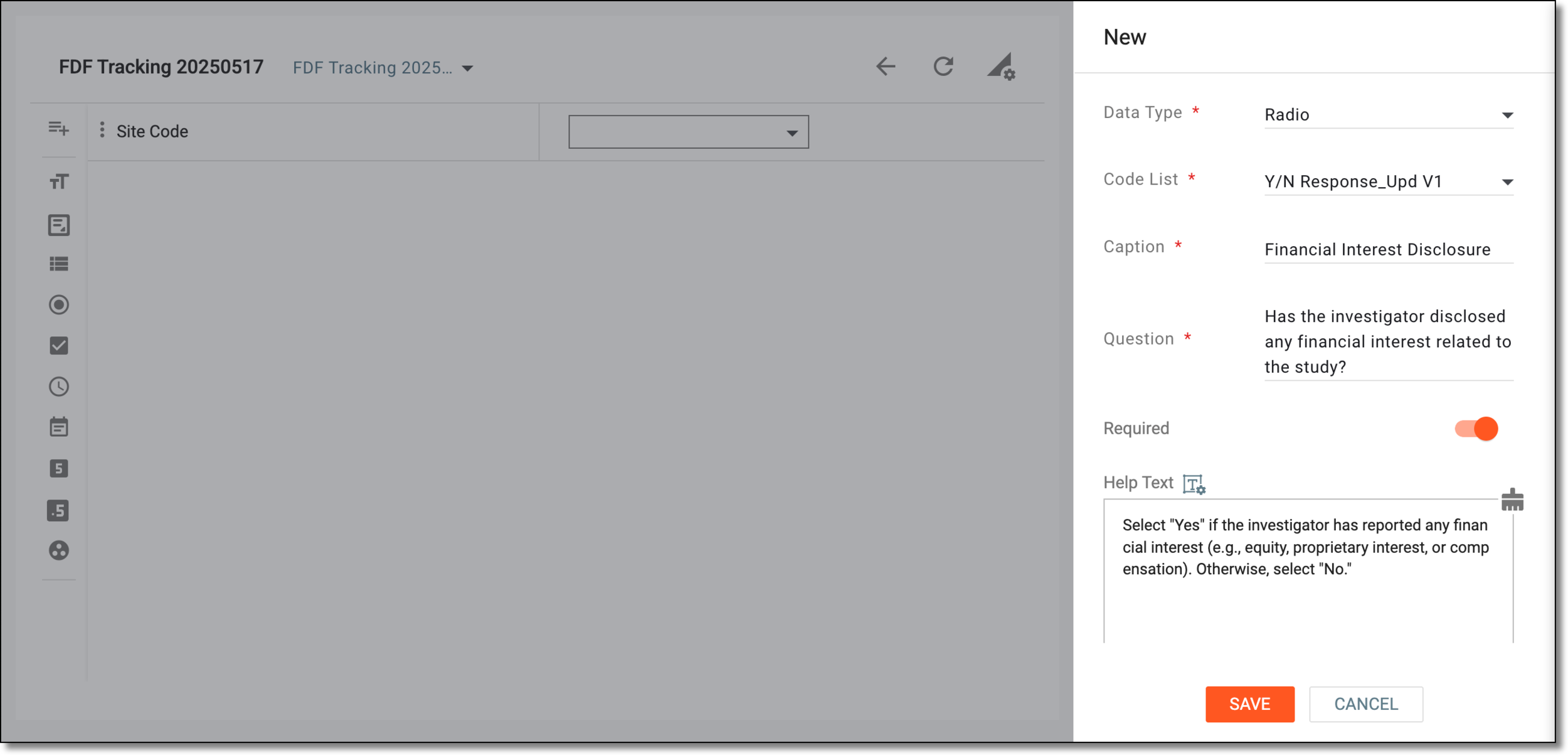The height and width of the screenshot is (755, 1568).
Task: Open the Site Code row options menu
Action: tap(102, 131)
